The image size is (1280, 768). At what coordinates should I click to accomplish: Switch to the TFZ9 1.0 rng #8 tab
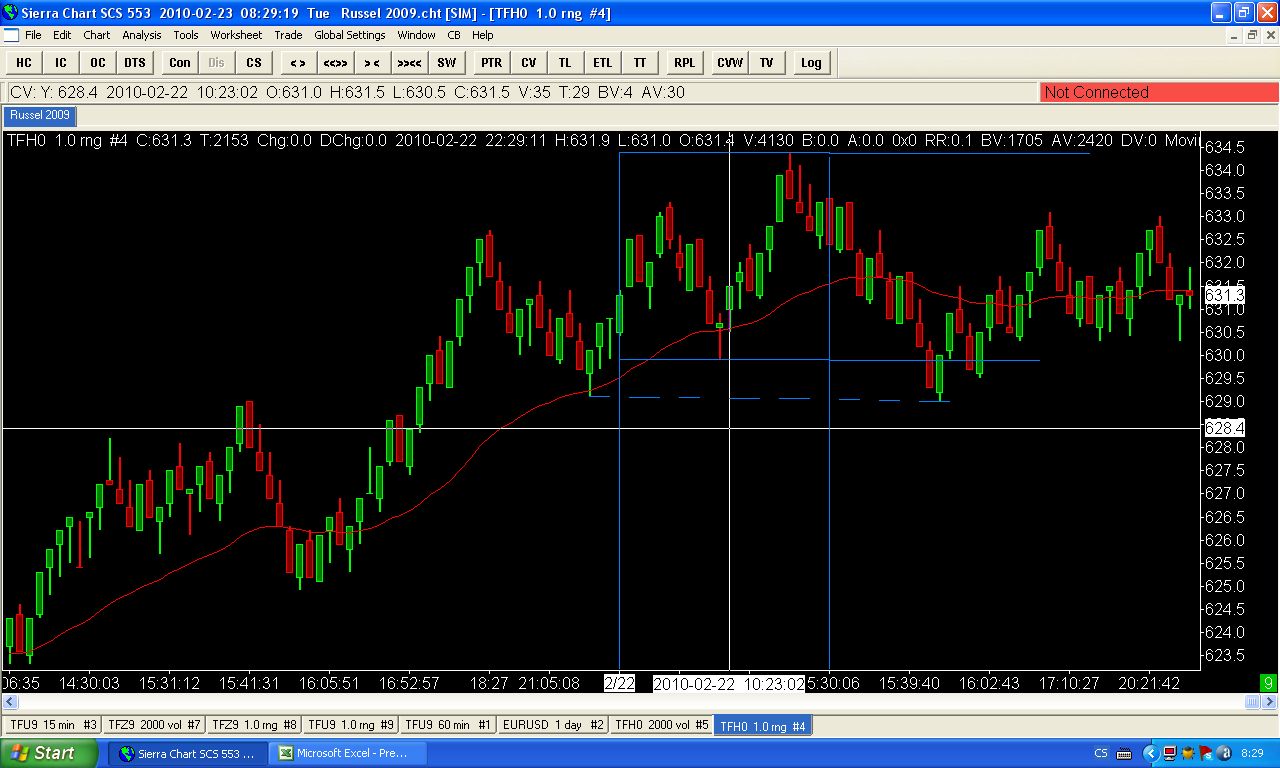click(x=255, y=725)
